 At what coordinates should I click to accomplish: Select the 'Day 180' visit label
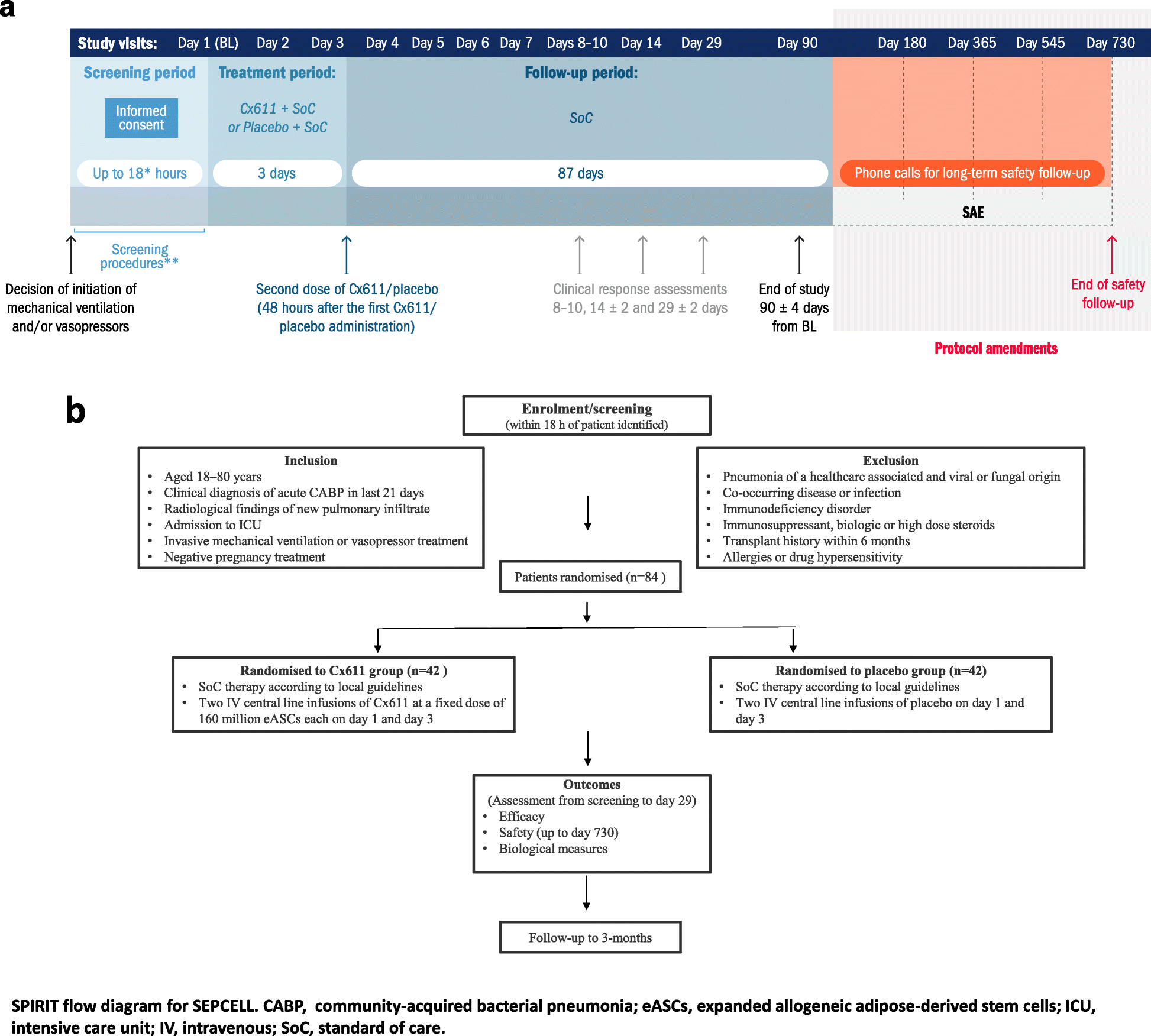coord(902,43)
